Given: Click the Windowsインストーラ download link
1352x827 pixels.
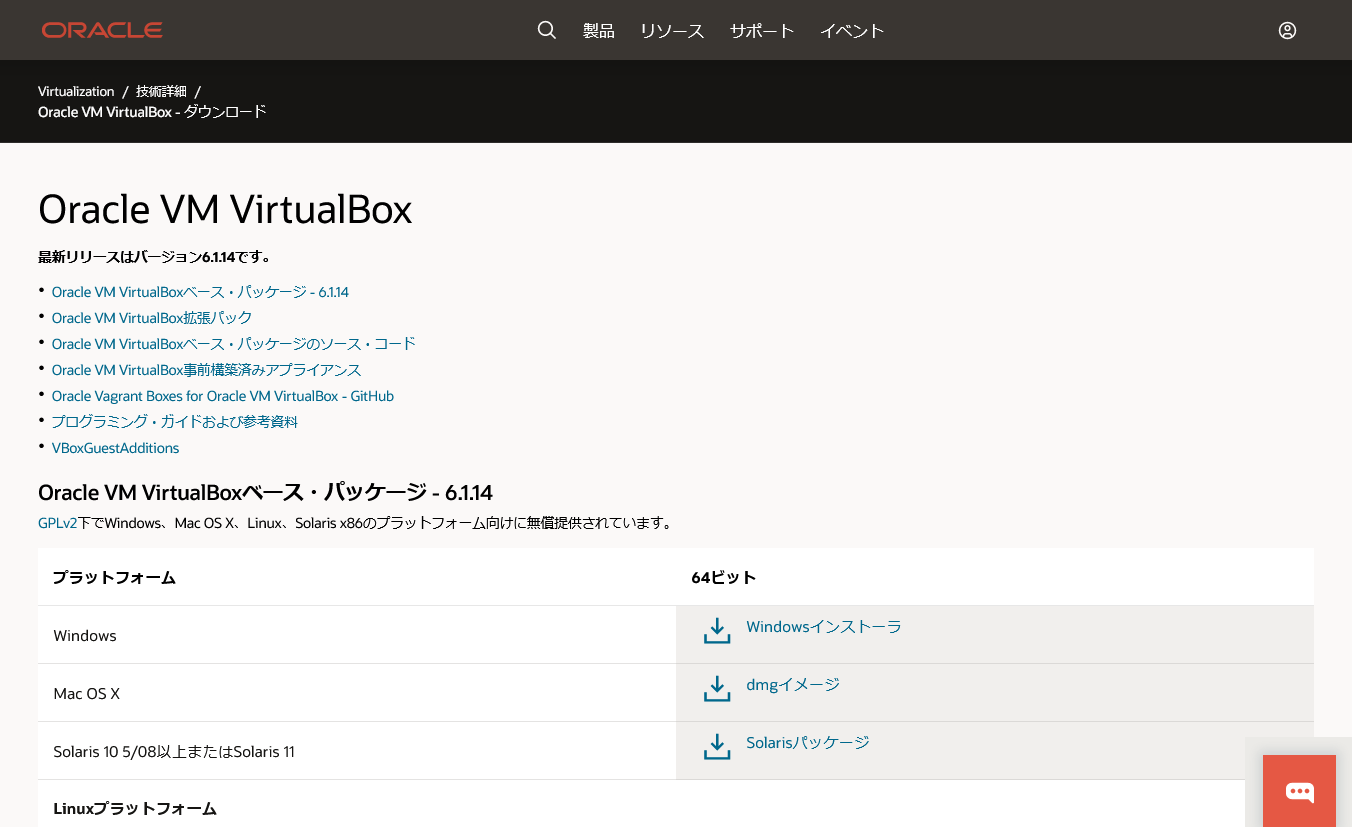Looking at the screenshot, I should 823,626.
